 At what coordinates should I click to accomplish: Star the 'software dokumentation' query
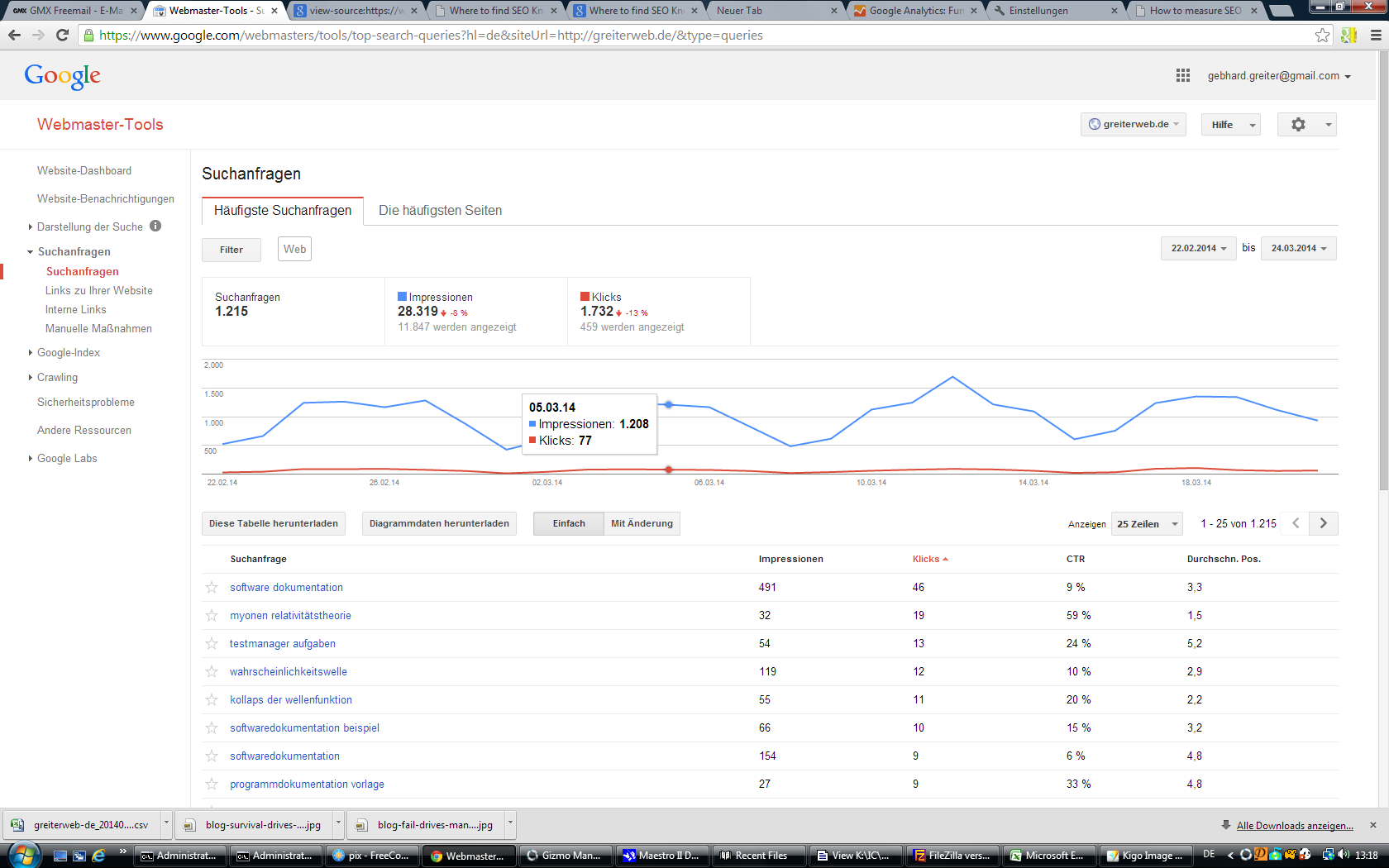pyautogui.click(x=212, y=587)
